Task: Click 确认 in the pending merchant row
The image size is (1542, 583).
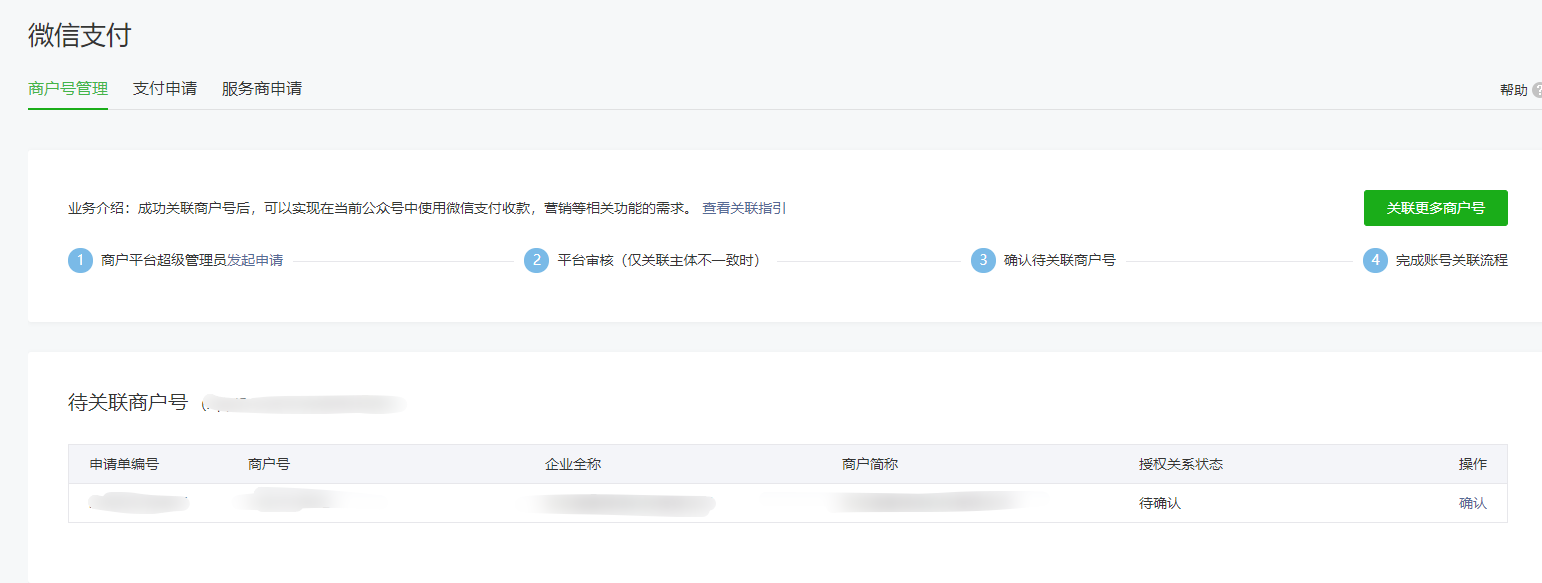Action: point(1473,503)
